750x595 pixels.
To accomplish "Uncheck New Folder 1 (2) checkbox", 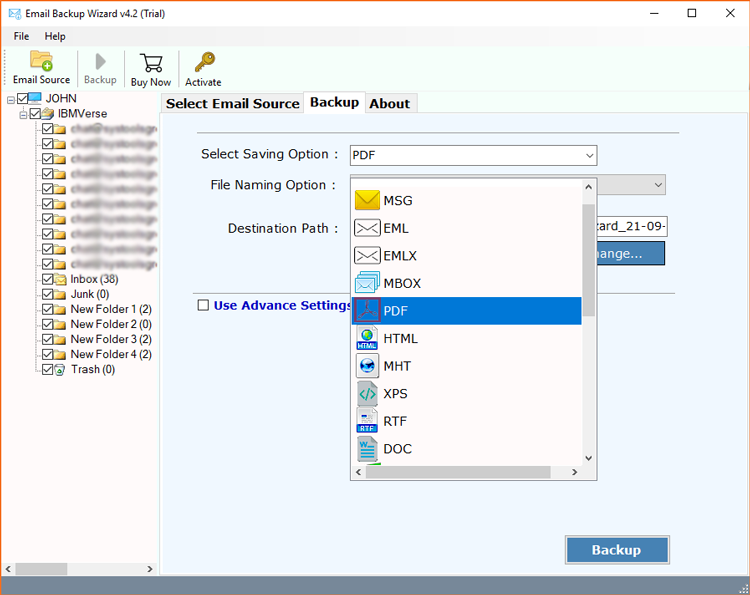I will point(47,309).
